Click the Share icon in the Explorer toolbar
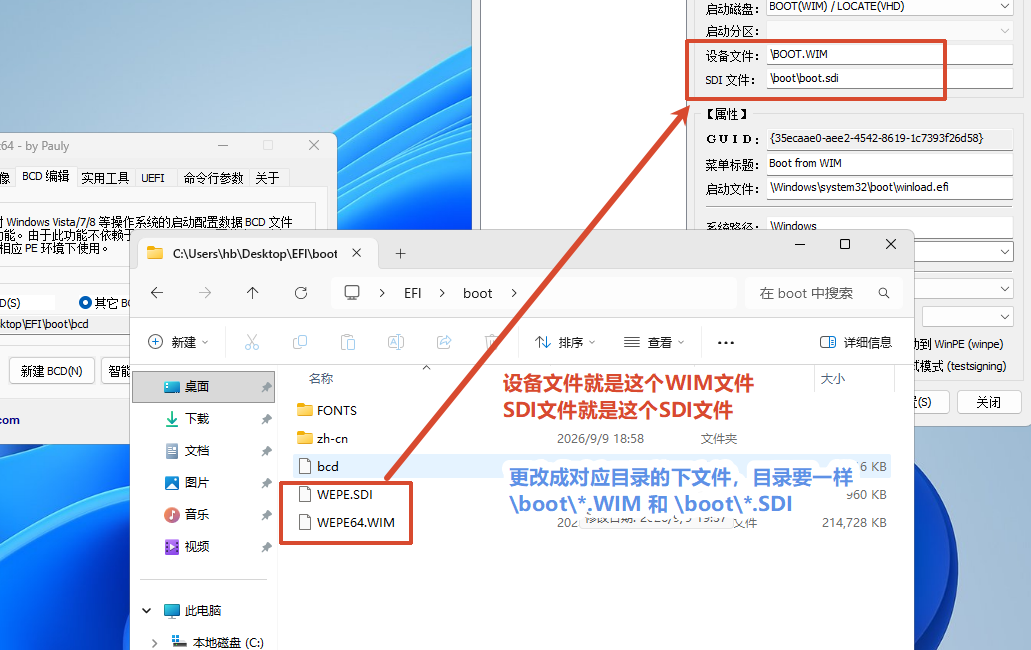The height and width of the screenshot is (650, 1031). point(444,342)
